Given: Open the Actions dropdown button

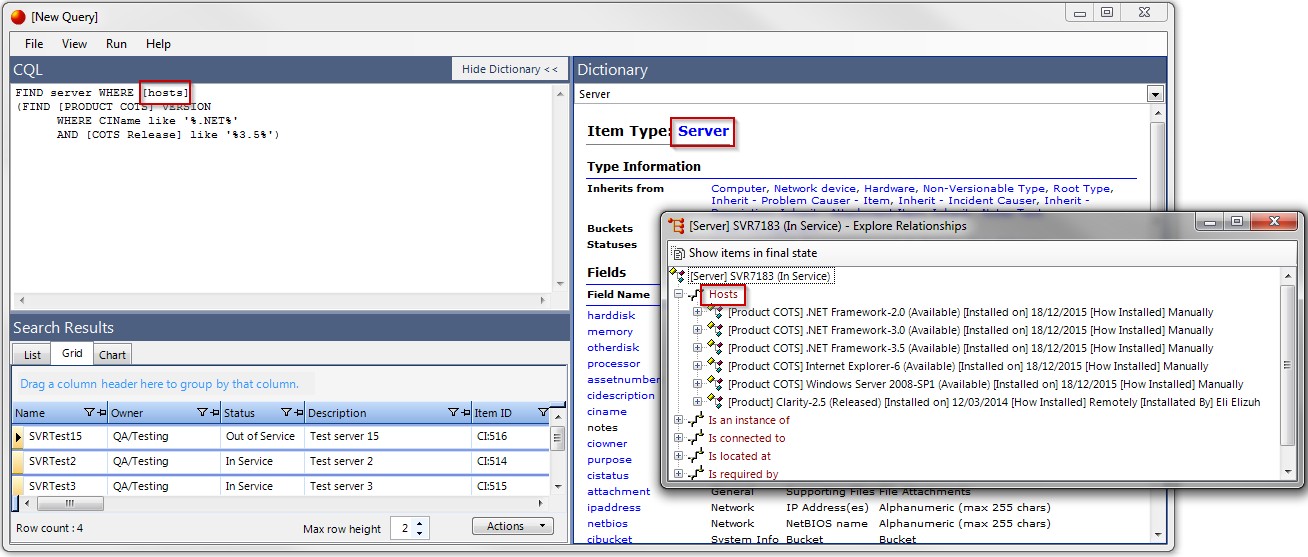Looking at the screenshot, I should (x=512, y=526).
